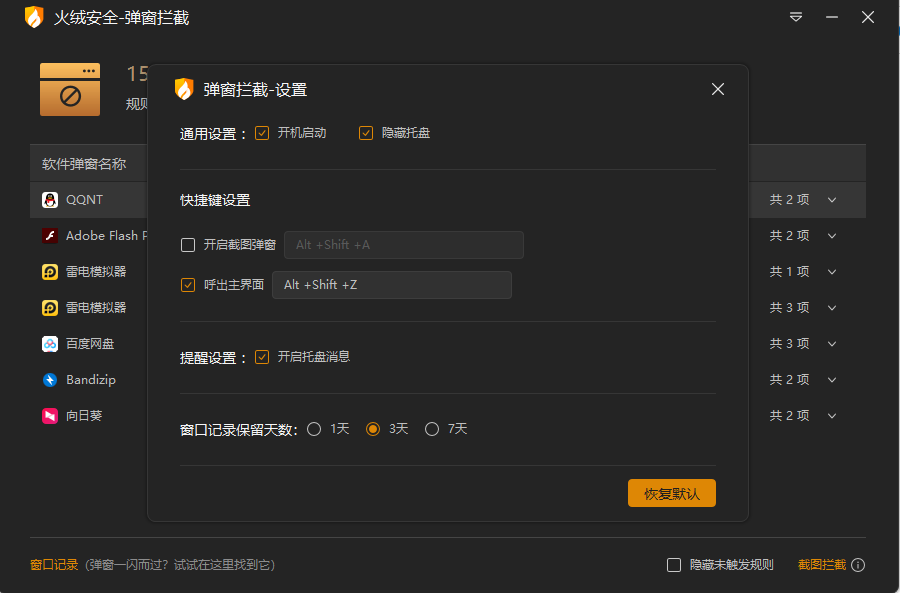Viewport: 900px width, 593px height.
Task: Expand the 百度网盘 rules chevron
Action: (x=832, y=344)
